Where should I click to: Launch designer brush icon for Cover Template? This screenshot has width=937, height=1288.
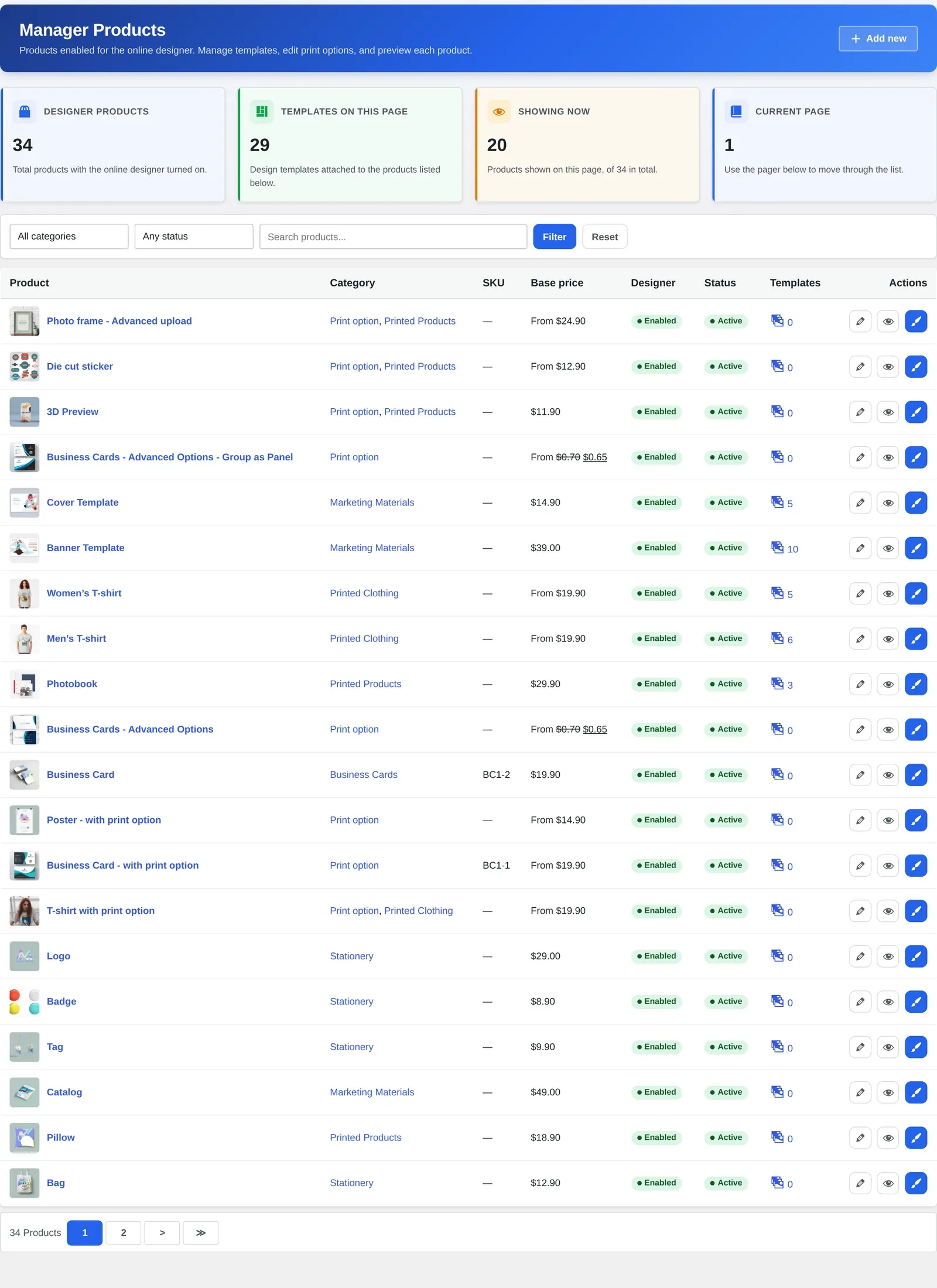pos(916,503)
